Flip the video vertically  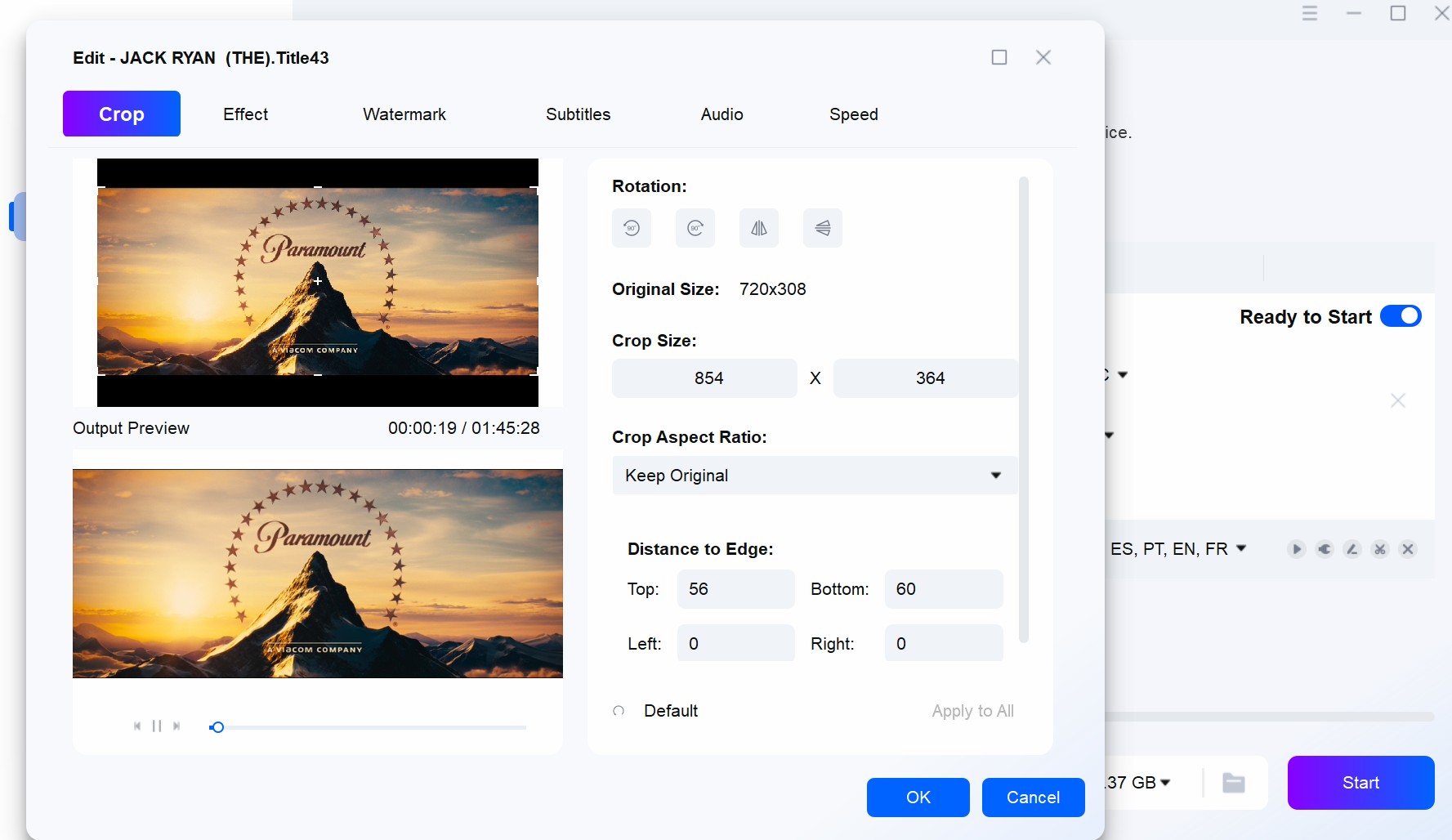(x=823, y=228)
